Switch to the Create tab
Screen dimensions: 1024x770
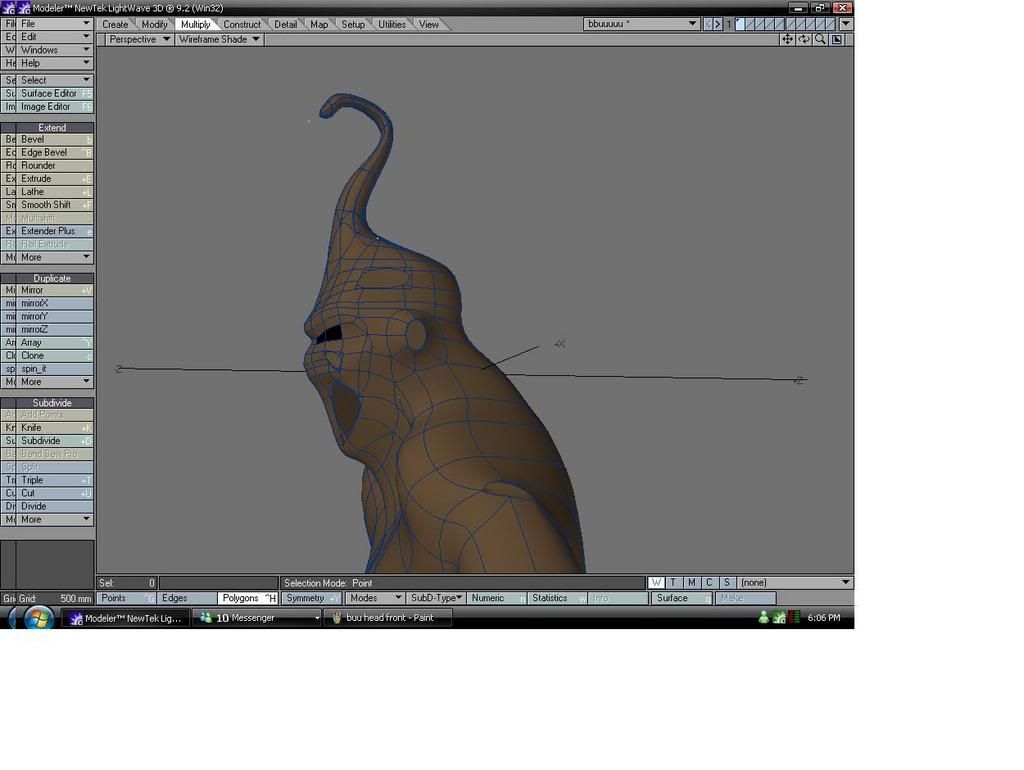[115, 24]
